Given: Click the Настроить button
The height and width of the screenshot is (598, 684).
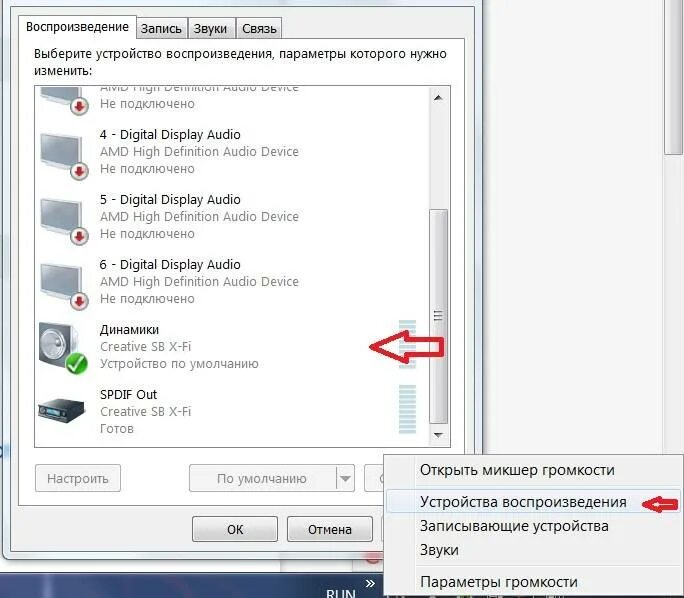Looking at the screenshot, I should [x=78, y=478].
